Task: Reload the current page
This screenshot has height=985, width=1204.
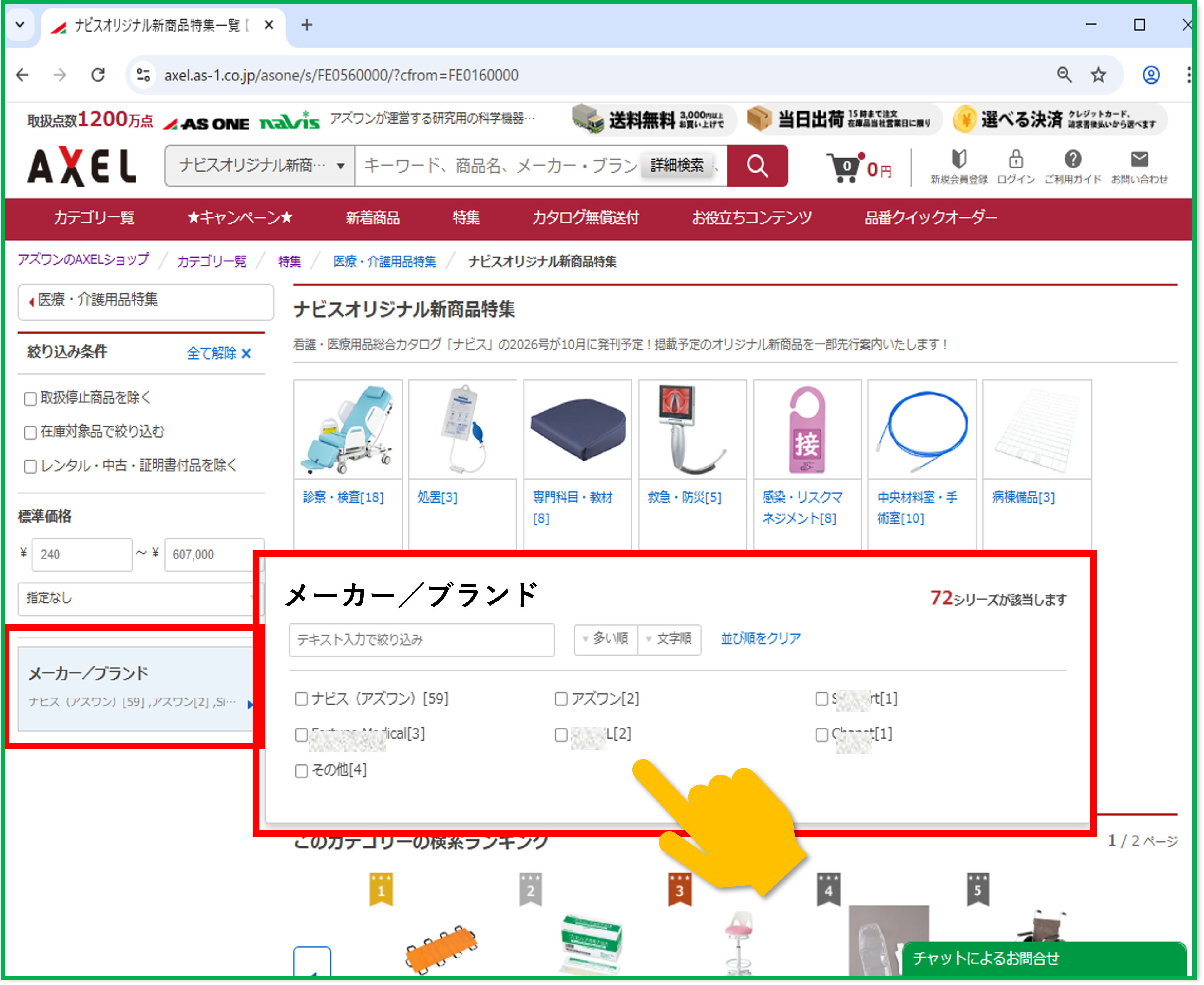Action: tap(98, 75)
